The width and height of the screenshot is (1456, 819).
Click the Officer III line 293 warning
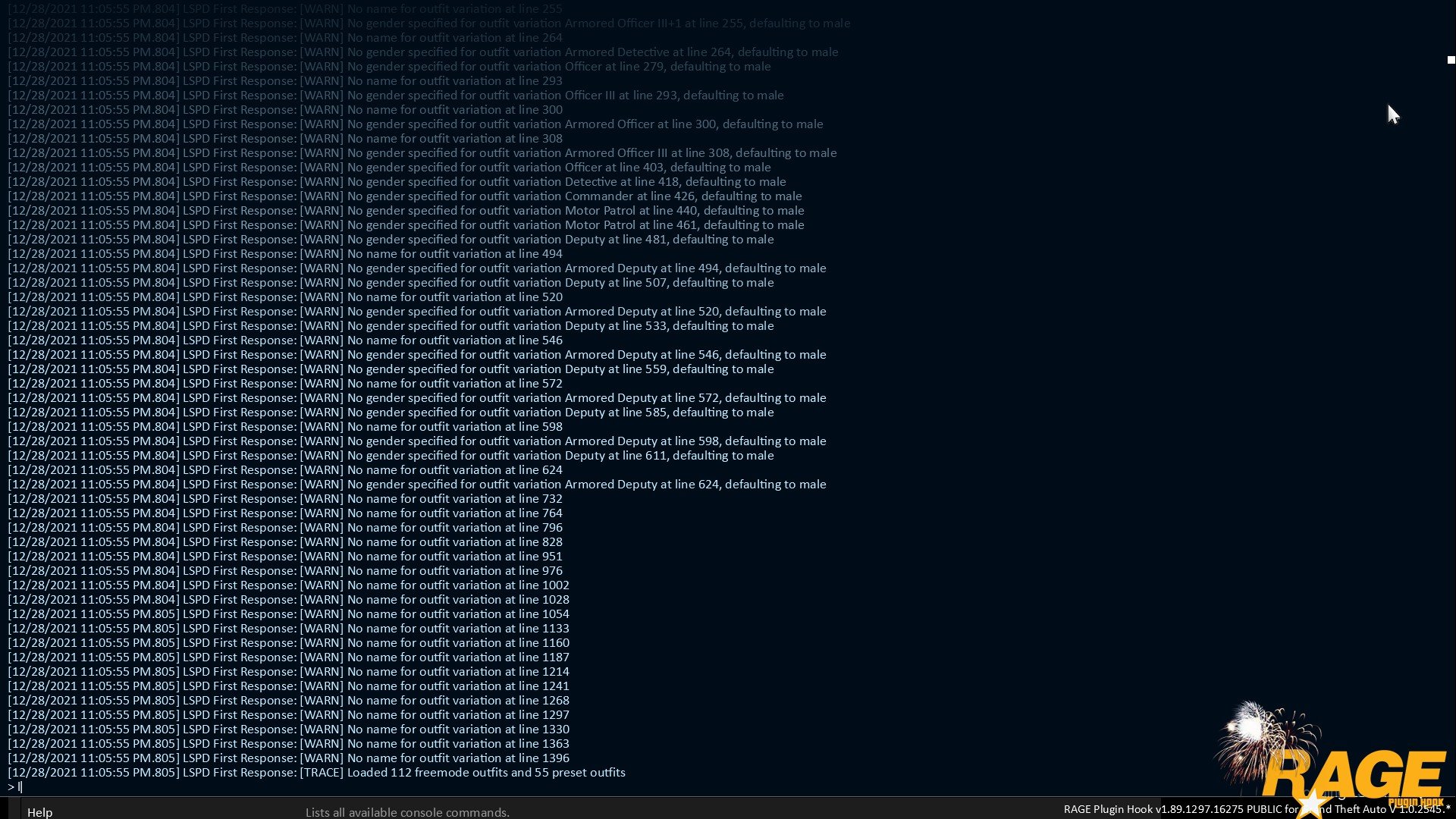395,96
